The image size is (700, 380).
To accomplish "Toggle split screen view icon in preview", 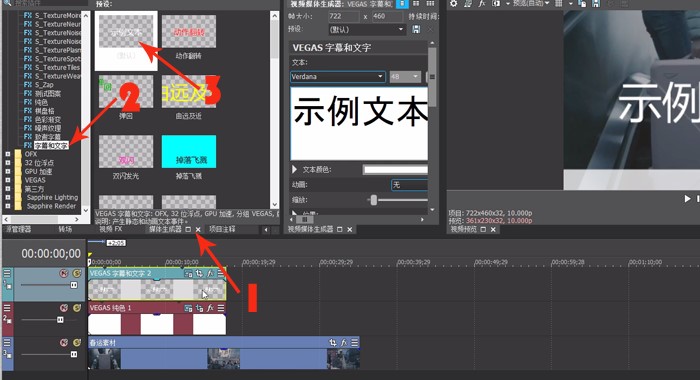I will click(x=496, y=3).
